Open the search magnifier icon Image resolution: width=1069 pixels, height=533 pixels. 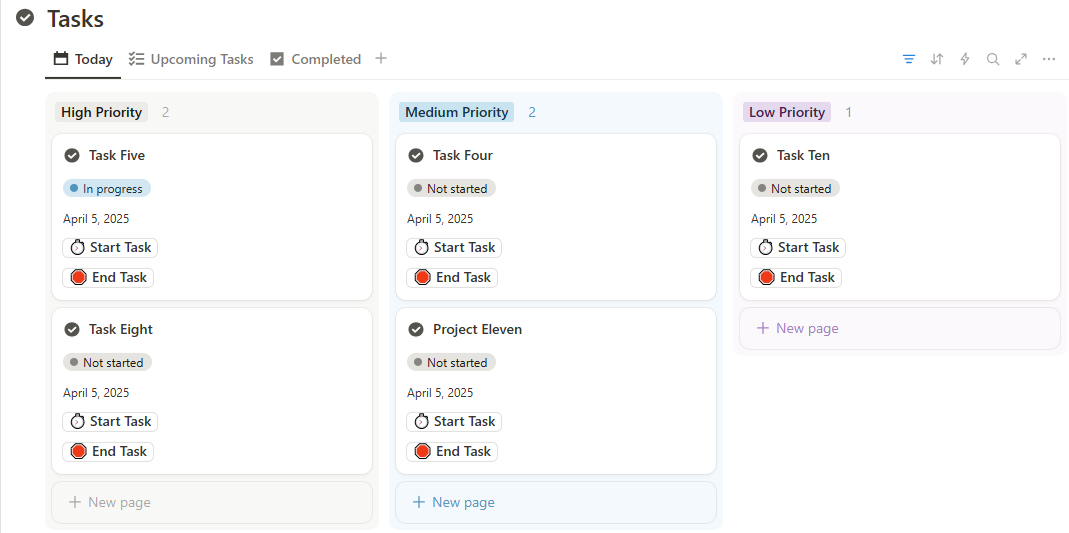[993, 59]
